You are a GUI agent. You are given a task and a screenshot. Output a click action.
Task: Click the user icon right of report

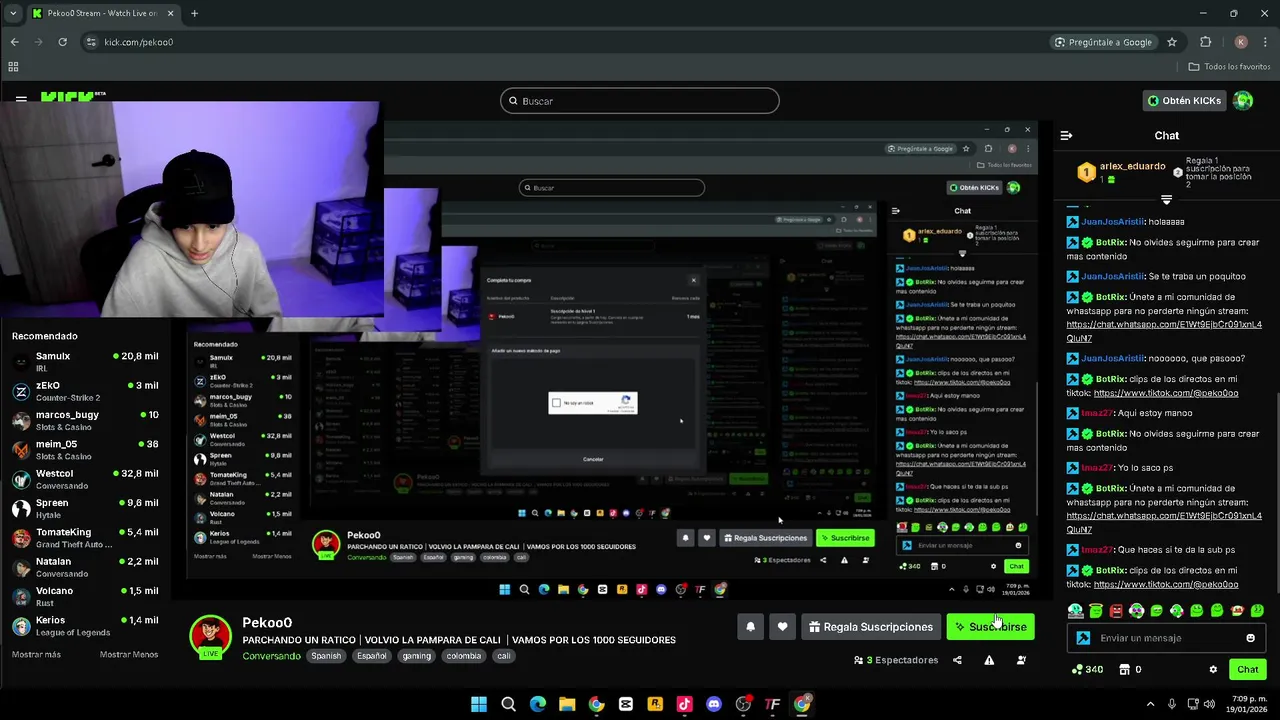tap(1021, 660)
